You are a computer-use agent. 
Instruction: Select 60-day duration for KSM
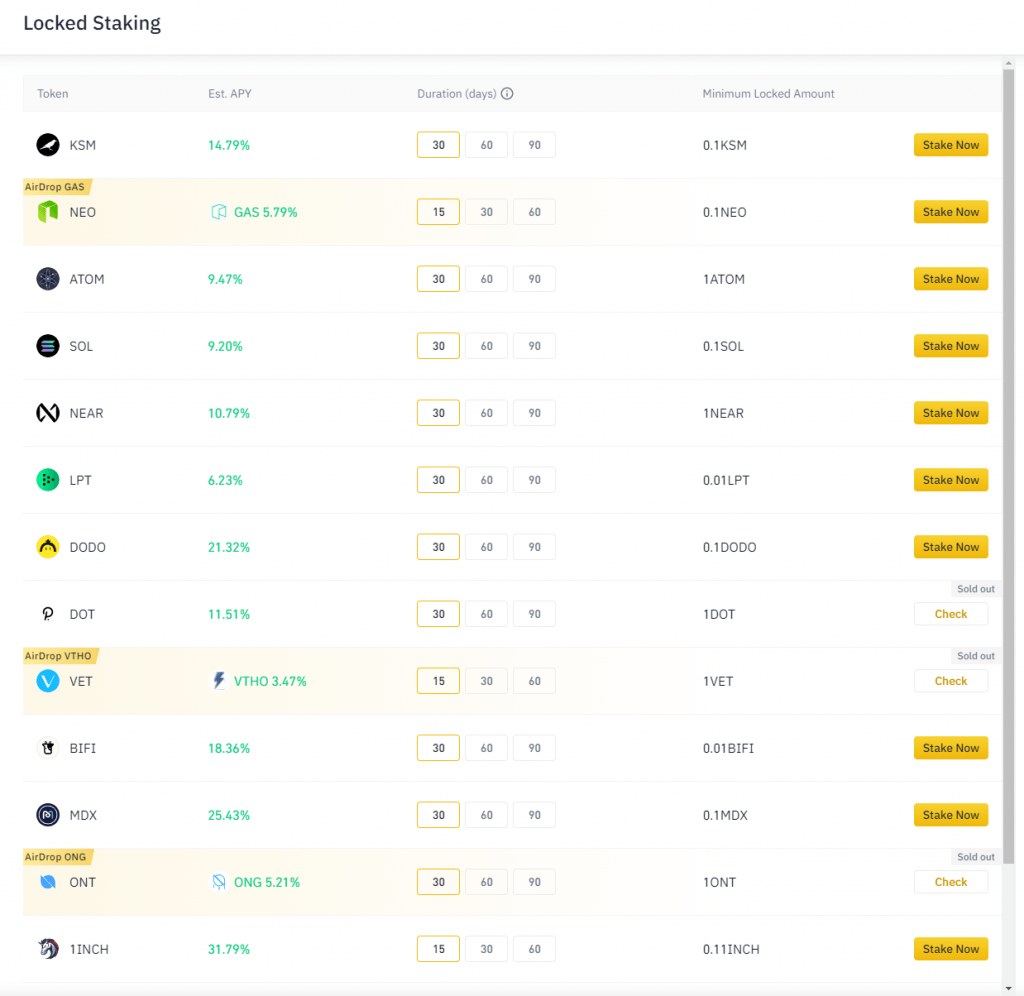[x=486, y=145]
